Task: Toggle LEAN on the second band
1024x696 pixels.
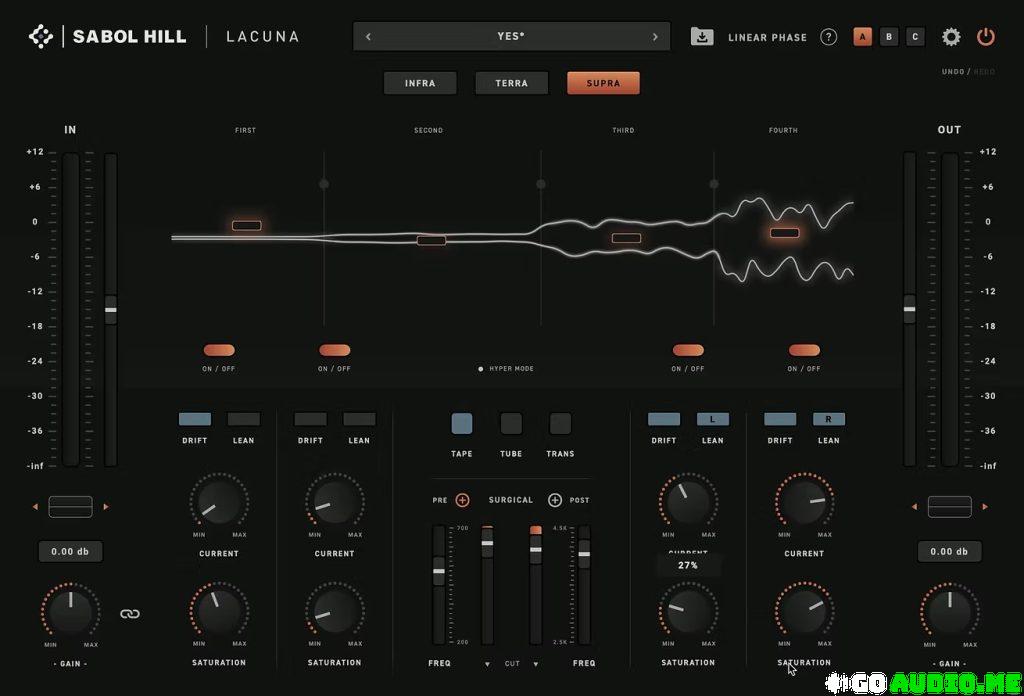Action: coord(359,419)
